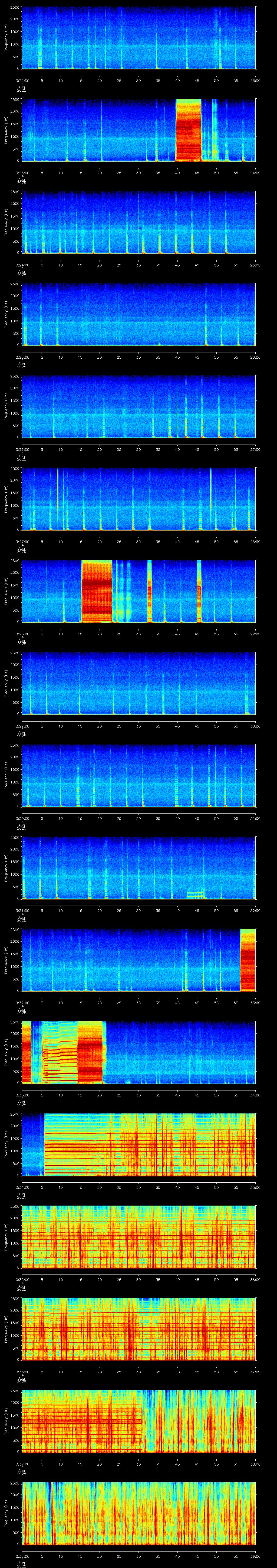
Task: Click the 45 second tick under 0:31:00 panel
Action: point(197,910)
